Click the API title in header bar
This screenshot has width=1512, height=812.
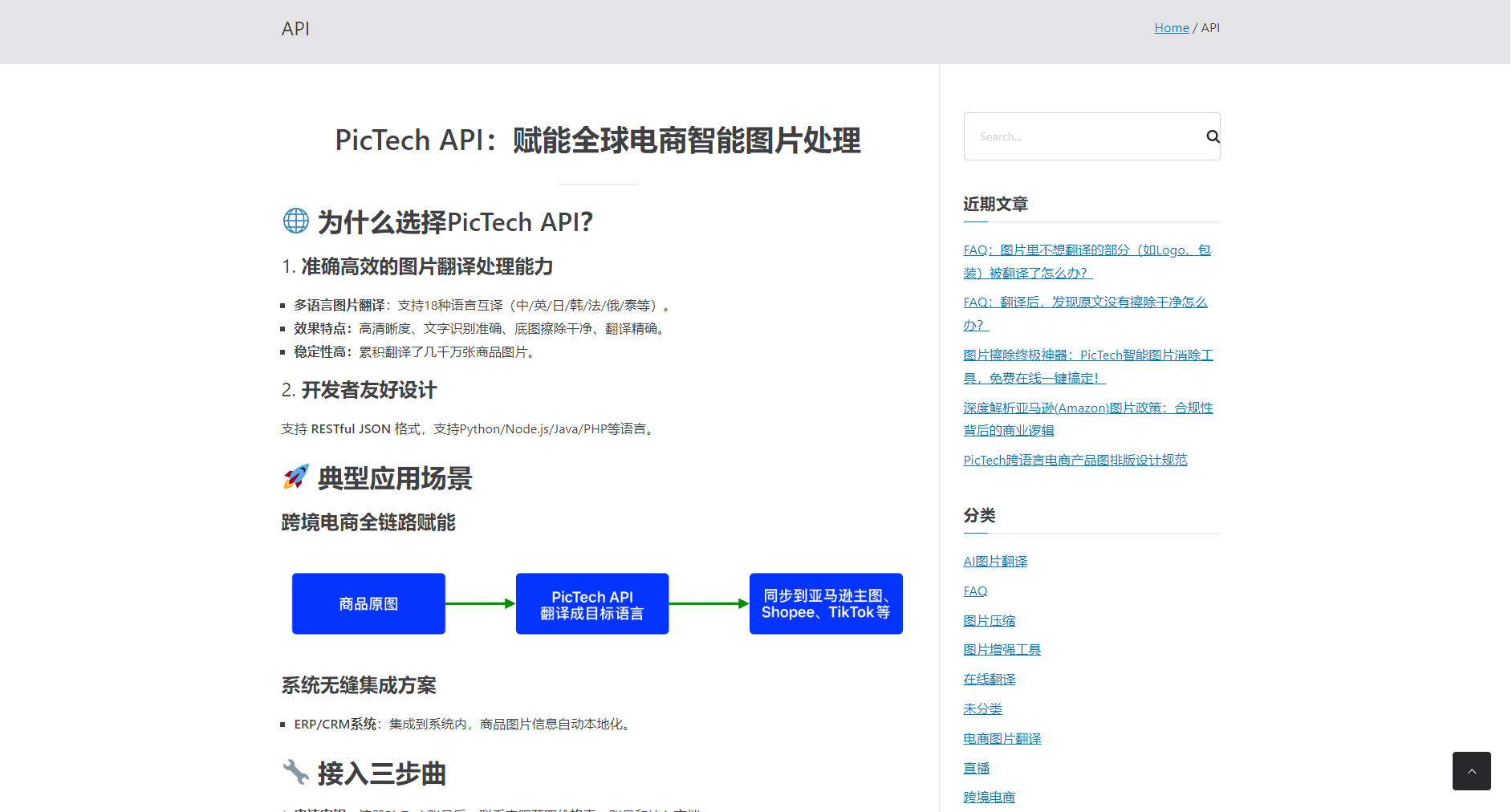(x=295, y=29)
